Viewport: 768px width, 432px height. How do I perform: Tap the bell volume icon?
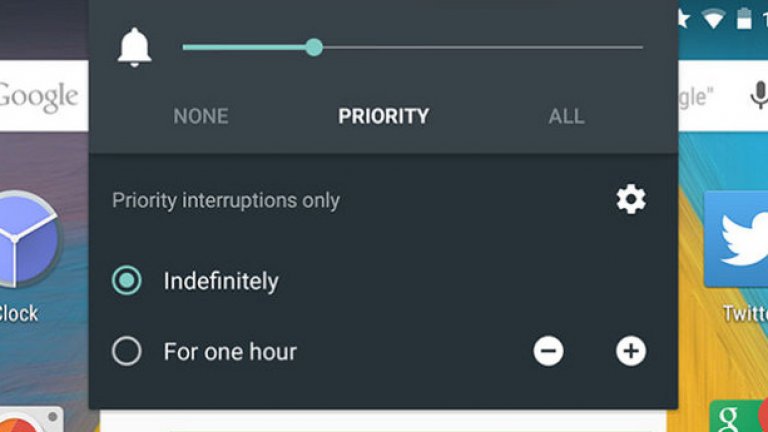[x=135, y=47]
